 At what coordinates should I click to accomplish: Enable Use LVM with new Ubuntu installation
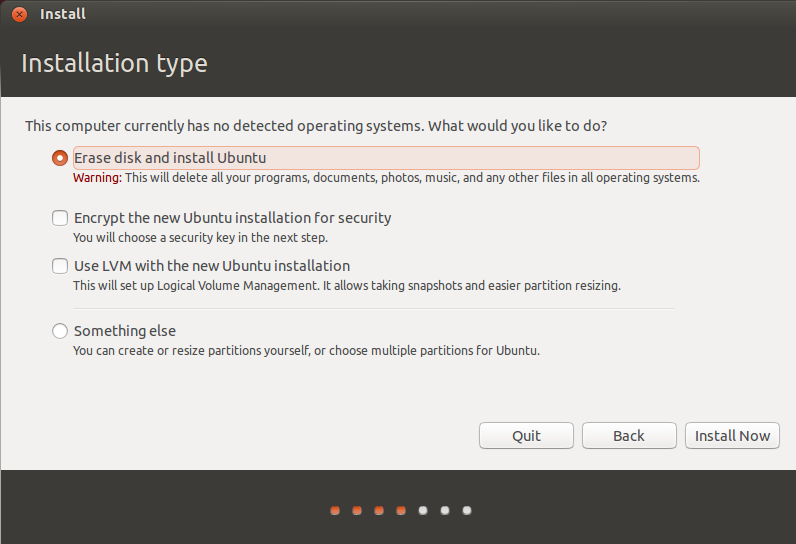[60, 266]
